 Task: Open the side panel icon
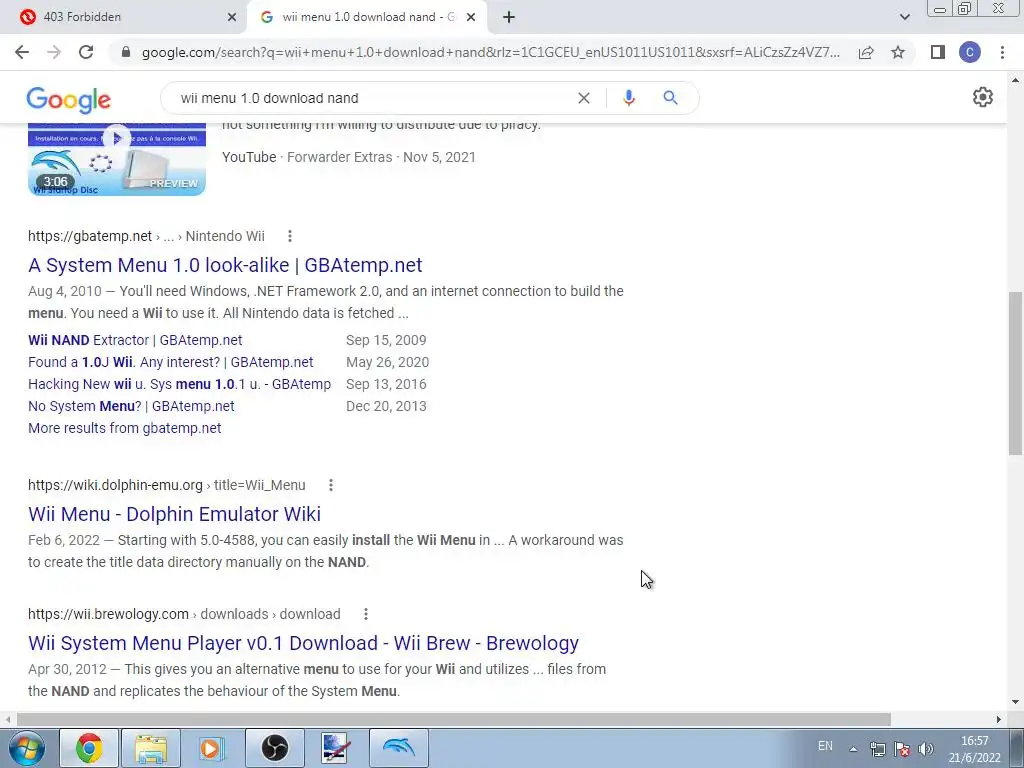click(x=938, y=52)
